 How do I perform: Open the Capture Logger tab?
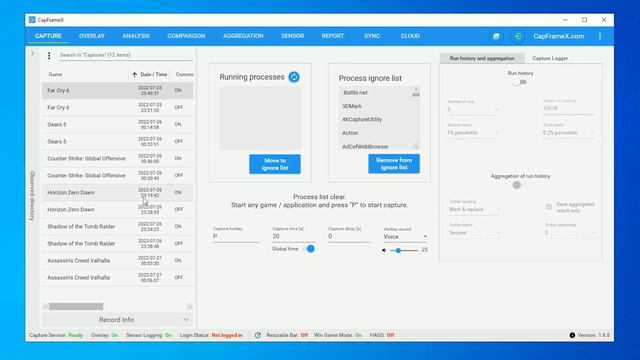[550, 58]
